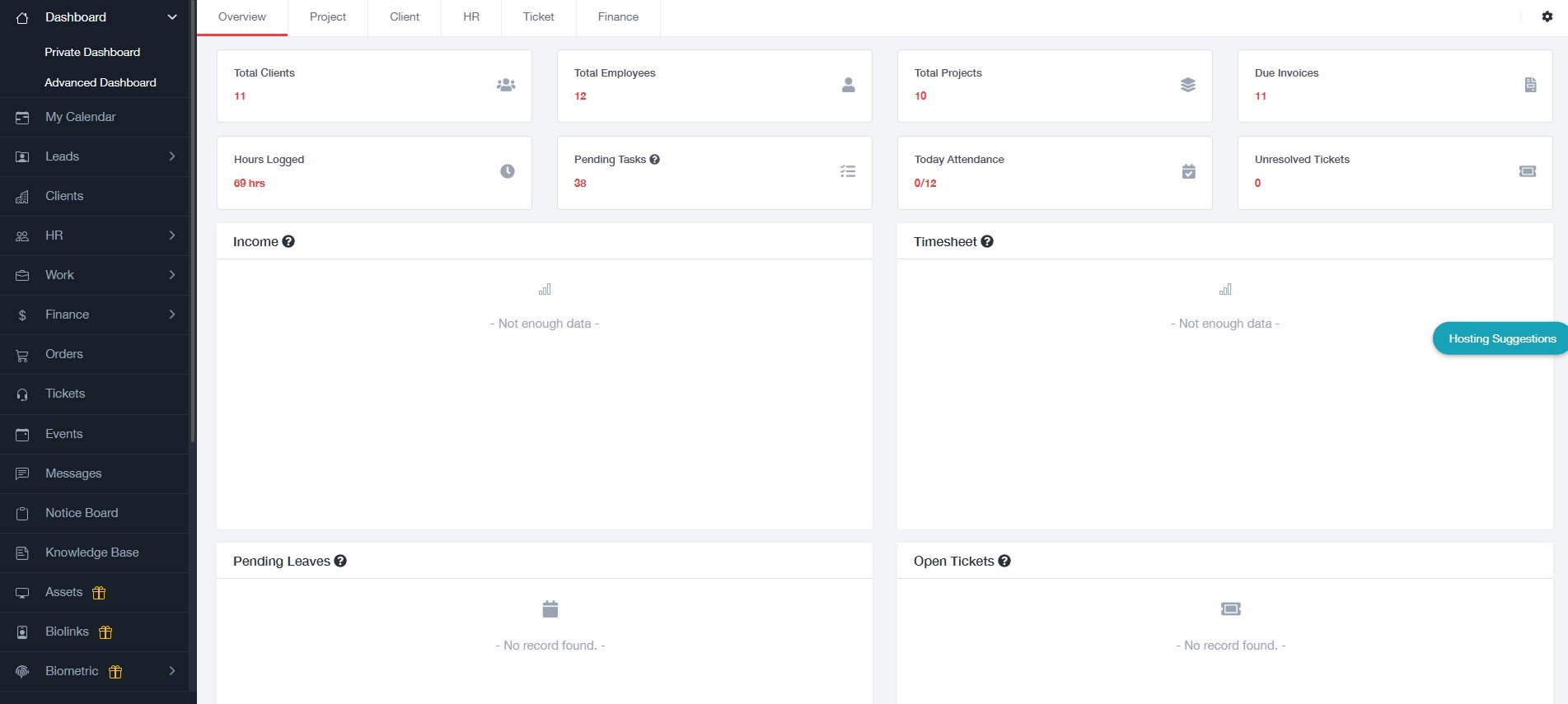Viewport: 1568px width, 704px height.
Task: Click the Open Tickets help icon
Action: pyautogui.click(x=1004, y=561)
